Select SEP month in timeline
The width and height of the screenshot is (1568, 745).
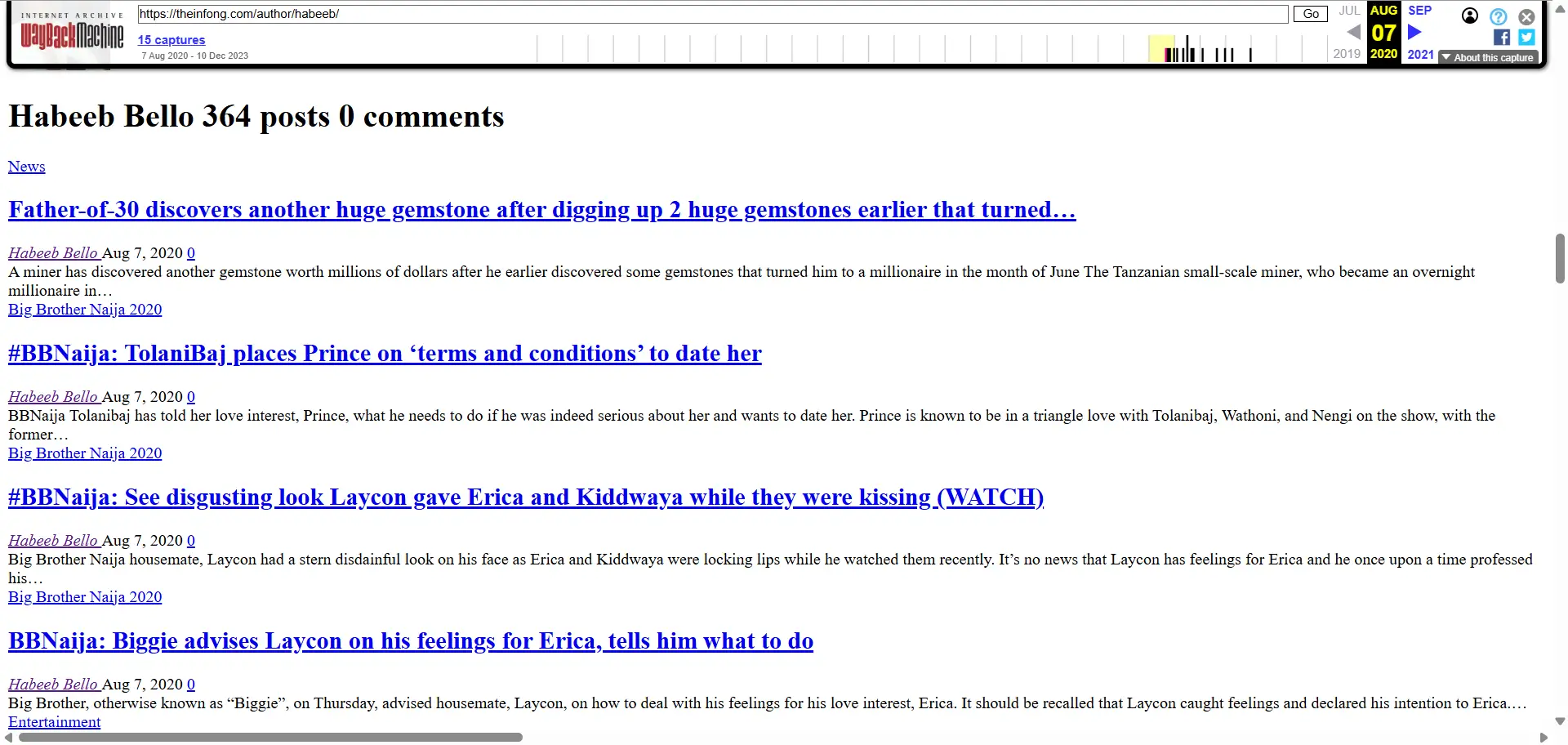(x=1420, y=11)
